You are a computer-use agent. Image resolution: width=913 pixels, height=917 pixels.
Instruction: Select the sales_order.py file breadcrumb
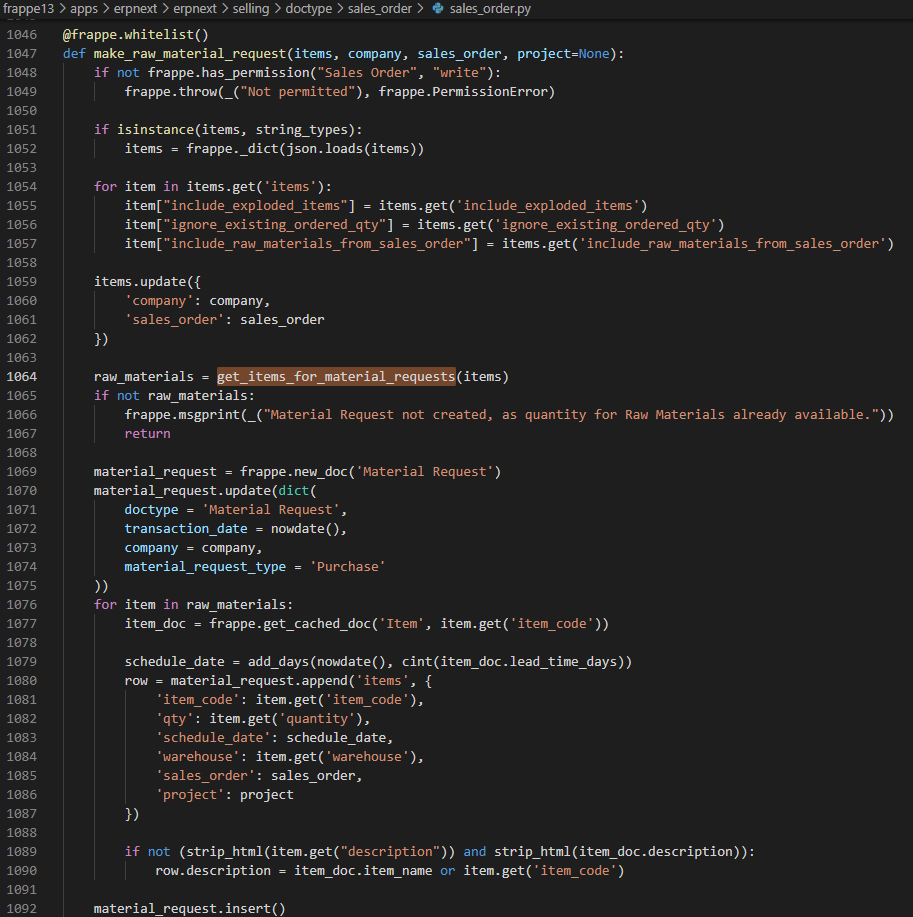click(490, 9)
